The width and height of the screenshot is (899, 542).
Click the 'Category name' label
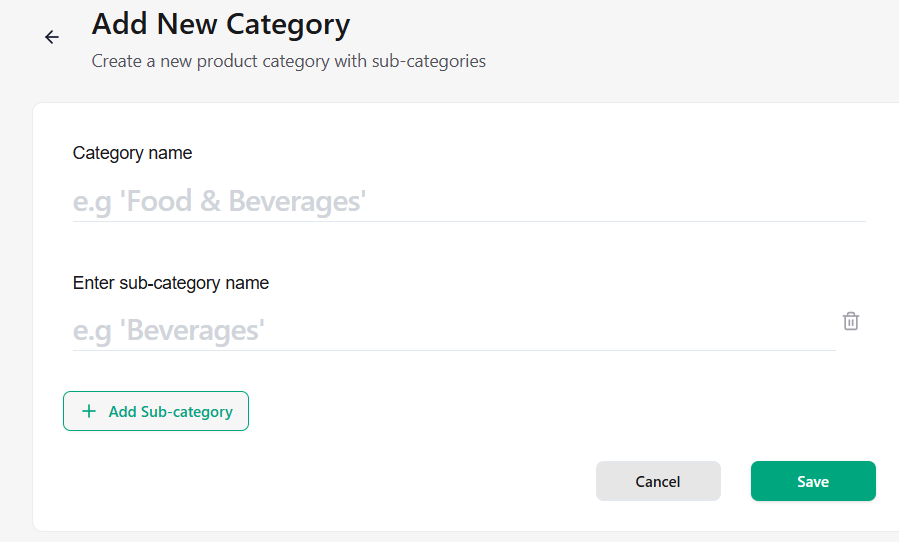(x=132, y=153)
